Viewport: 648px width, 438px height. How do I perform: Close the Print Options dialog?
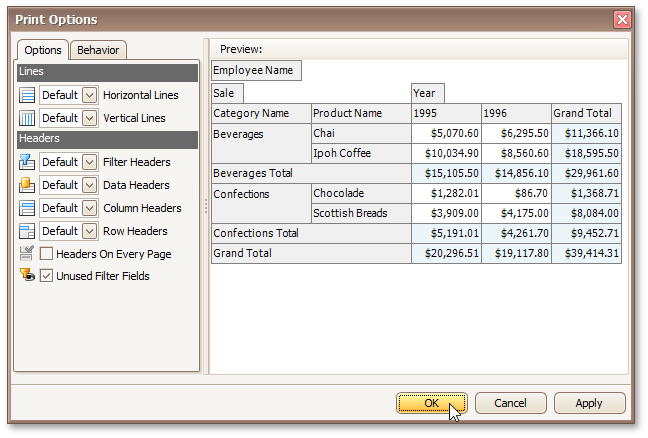622,19
